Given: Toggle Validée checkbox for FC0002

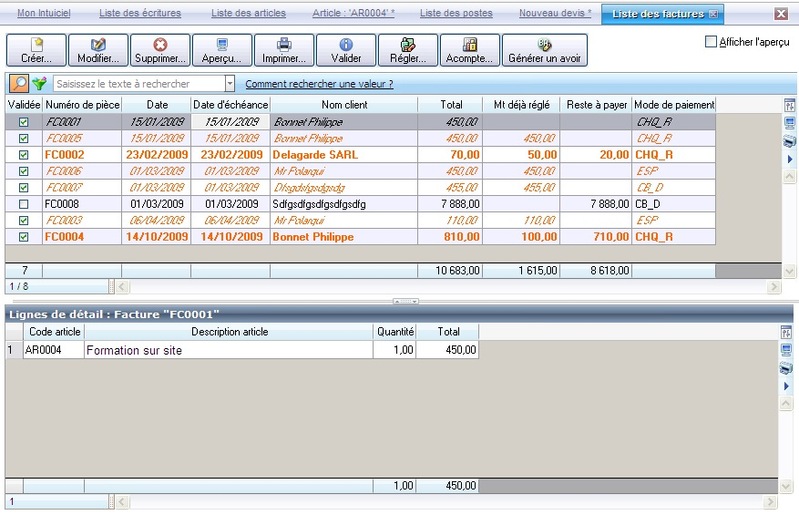Looking at the screenshot, I should click(23, 154).
